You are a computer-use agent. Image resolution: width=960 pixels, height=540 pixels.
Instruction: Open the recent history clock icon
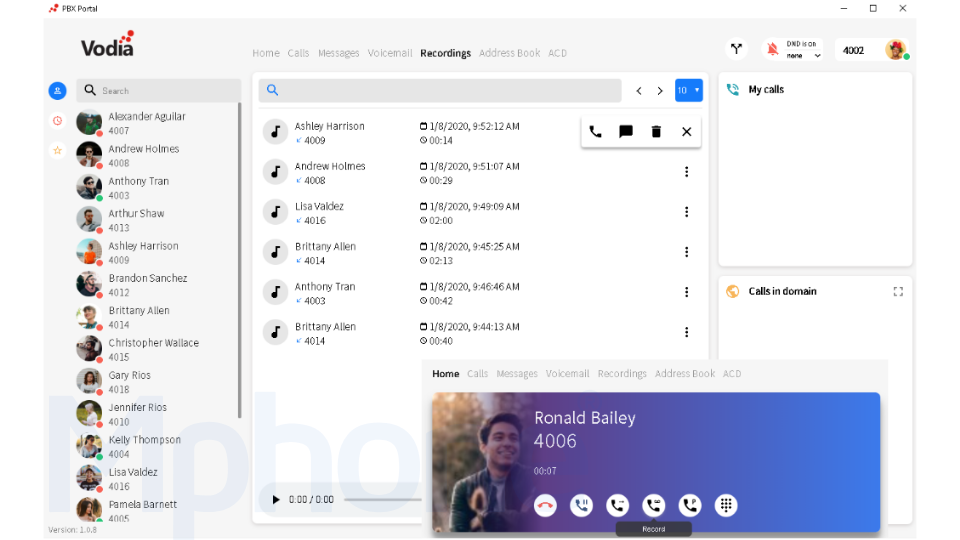point(58,121)
